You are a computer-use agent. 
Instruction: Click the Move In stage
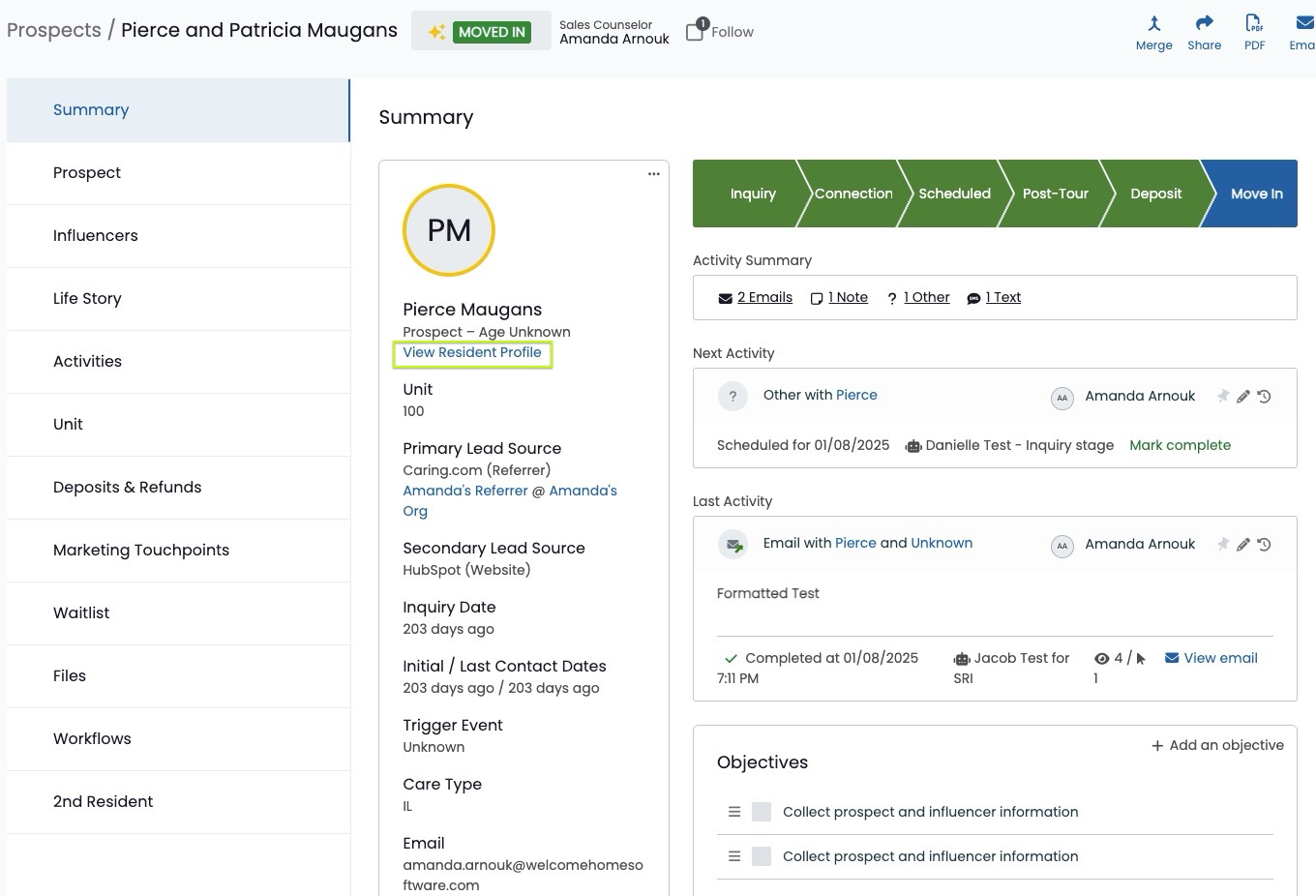1254,194
